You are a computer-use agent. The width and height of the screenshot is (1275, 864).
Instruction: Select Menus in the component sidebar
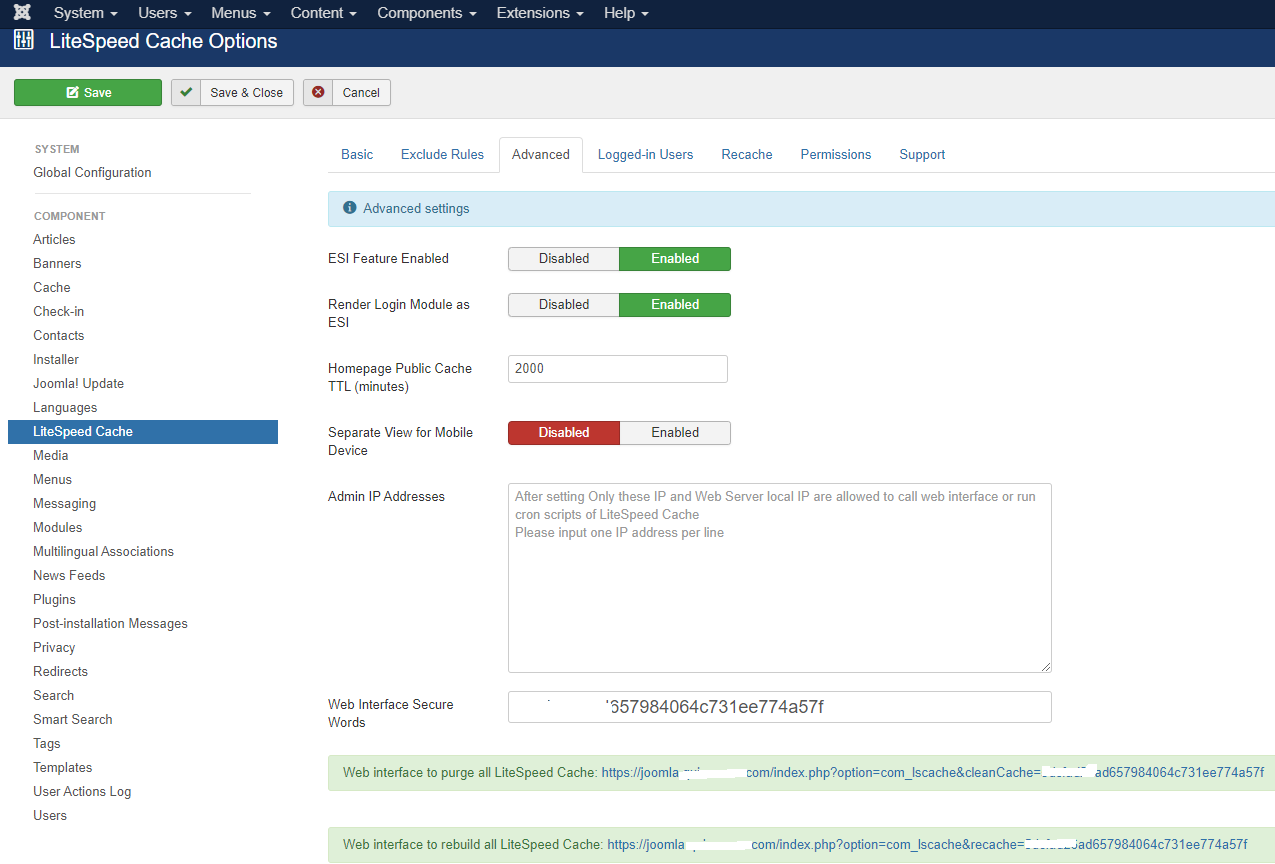(x=52, y=479)
